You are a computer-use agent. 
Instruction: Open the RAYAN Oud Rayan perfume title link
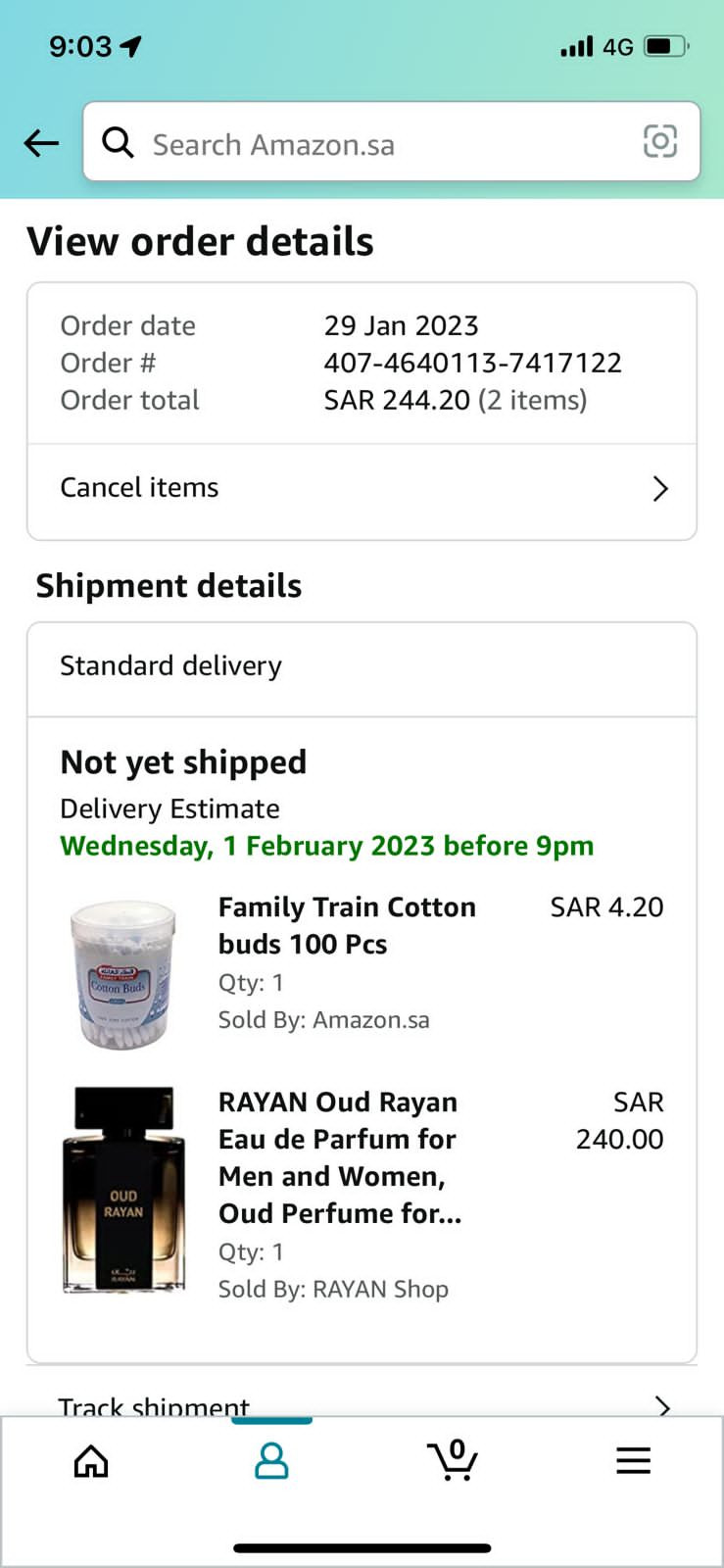[339, 1157]
